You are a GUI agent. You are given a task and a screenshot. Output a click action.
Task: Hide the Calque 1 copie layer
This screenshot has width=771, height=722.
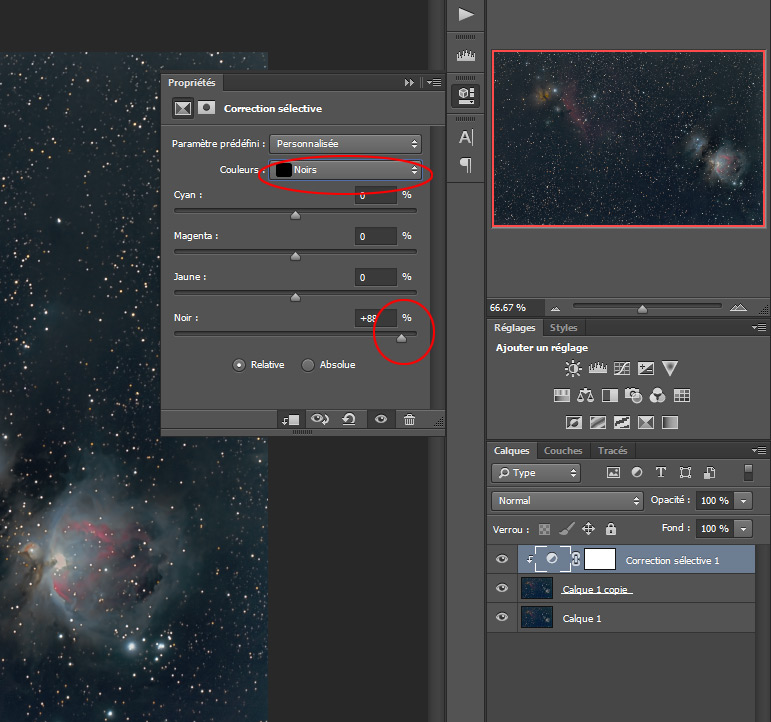tap(502, 588)
